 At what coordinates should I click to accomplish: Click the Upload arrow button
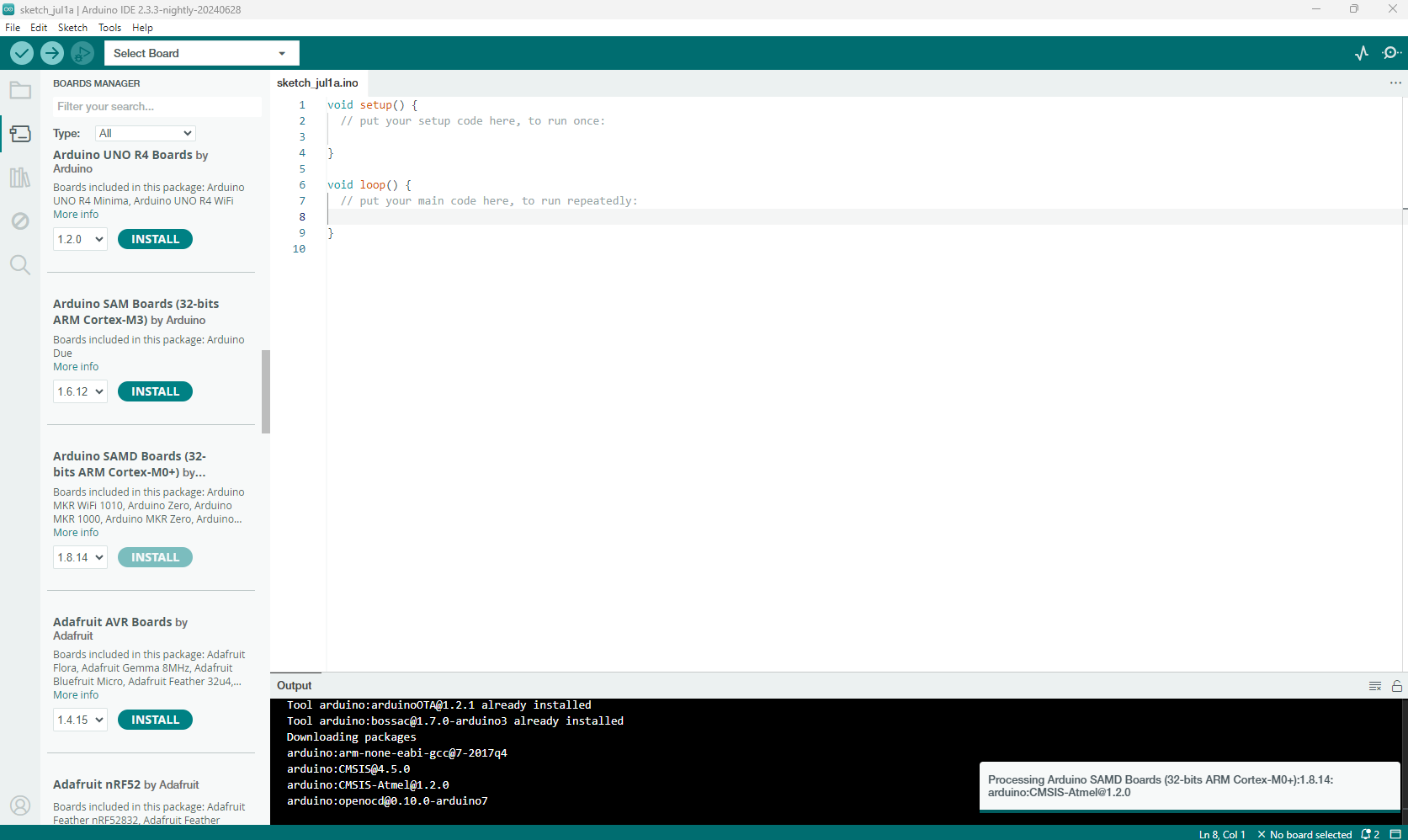point(52,53)
